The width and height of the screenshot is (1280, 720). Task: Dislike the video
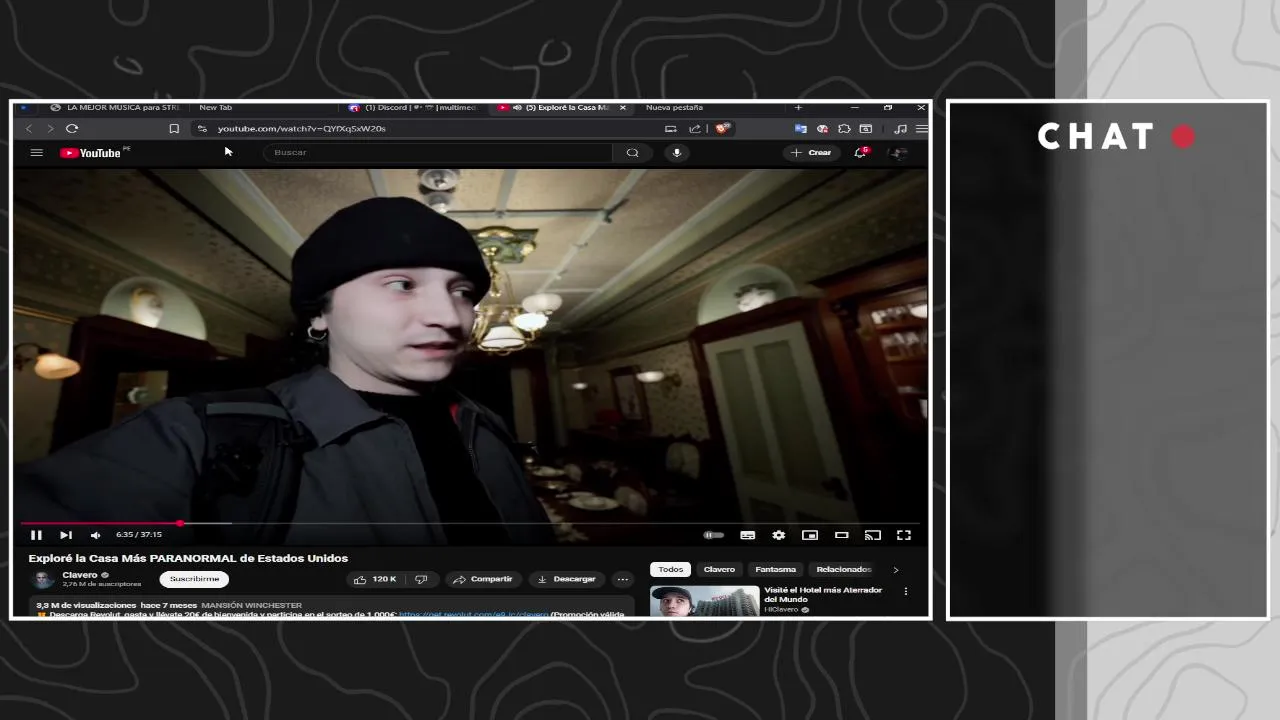pyautogui.click(x=421, y=579)
